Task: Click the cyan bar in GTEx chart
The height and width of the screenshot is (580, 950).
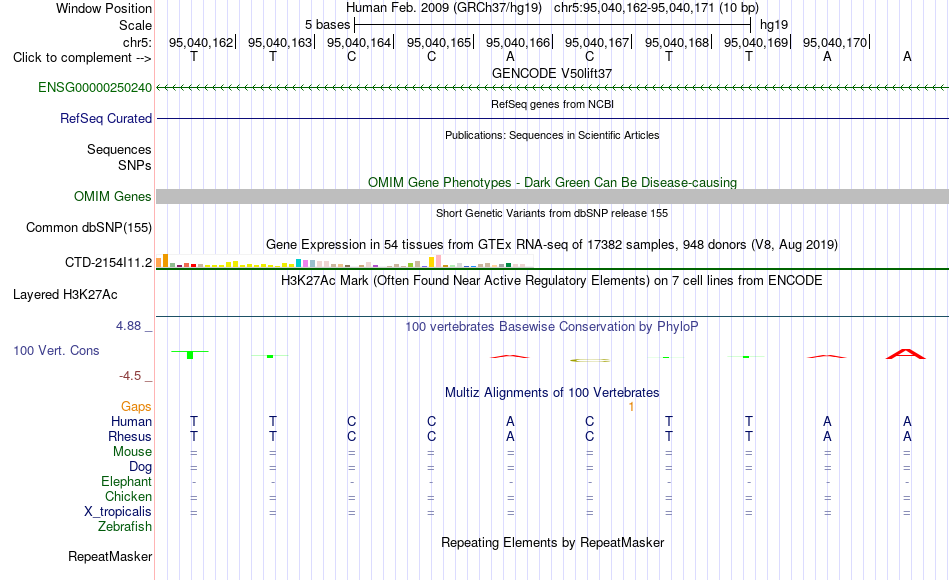Action: (x=298, y=263)
